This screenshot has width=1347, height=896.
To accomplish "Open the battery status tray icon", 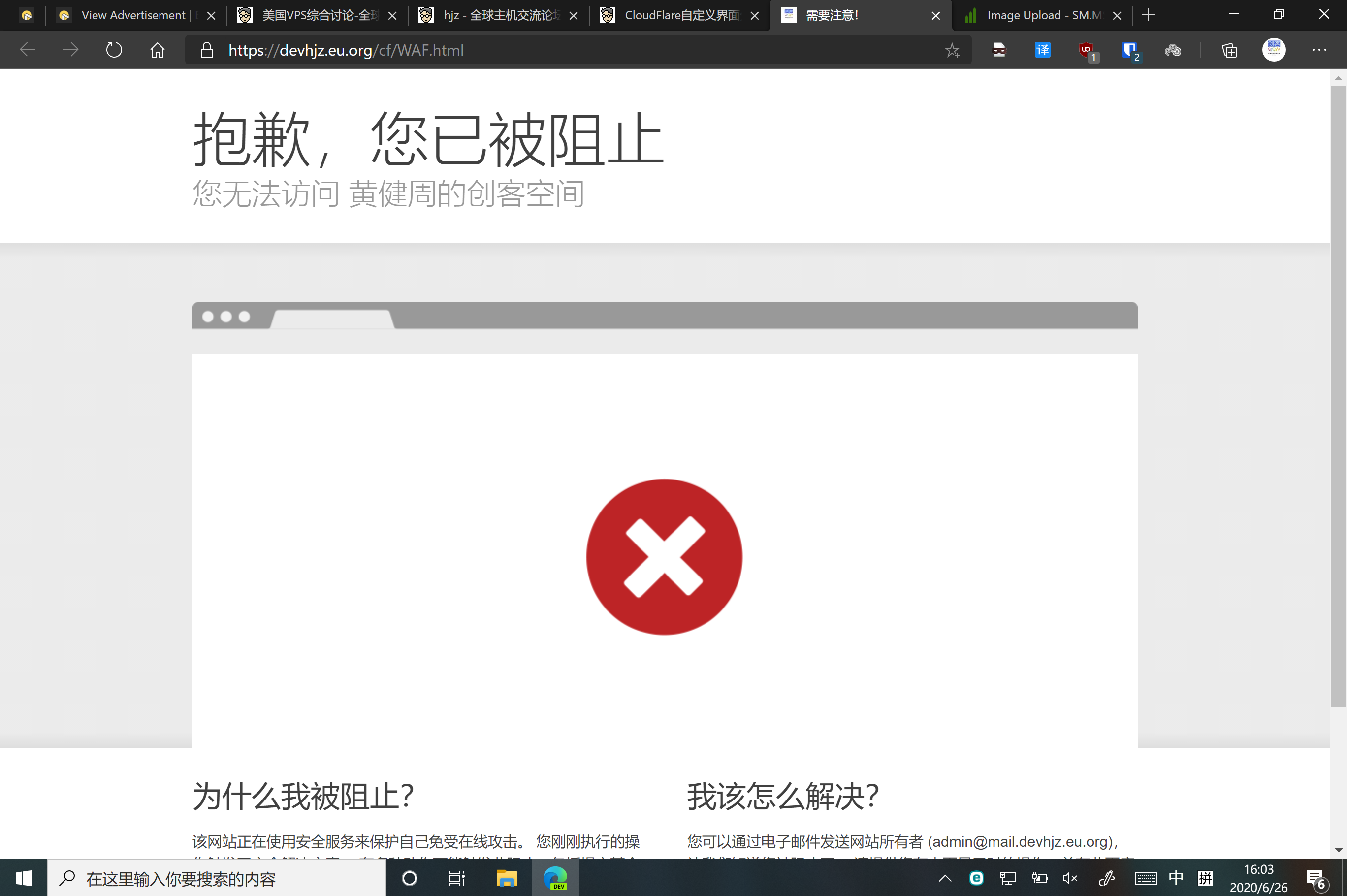I will (1039, 878).
